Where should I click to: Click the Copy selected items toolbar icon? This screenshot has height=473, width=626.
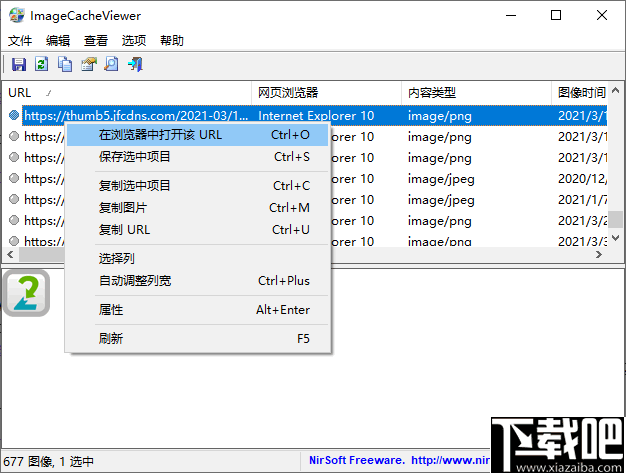click(65, 64)
